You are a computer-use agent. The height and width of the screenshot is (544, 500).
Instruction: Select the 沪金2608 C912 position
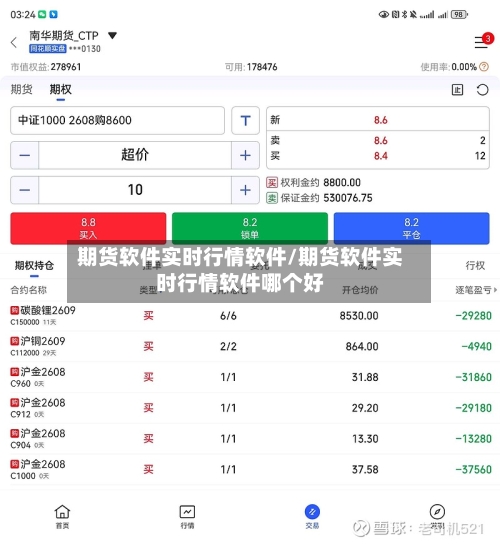[250, 408]
